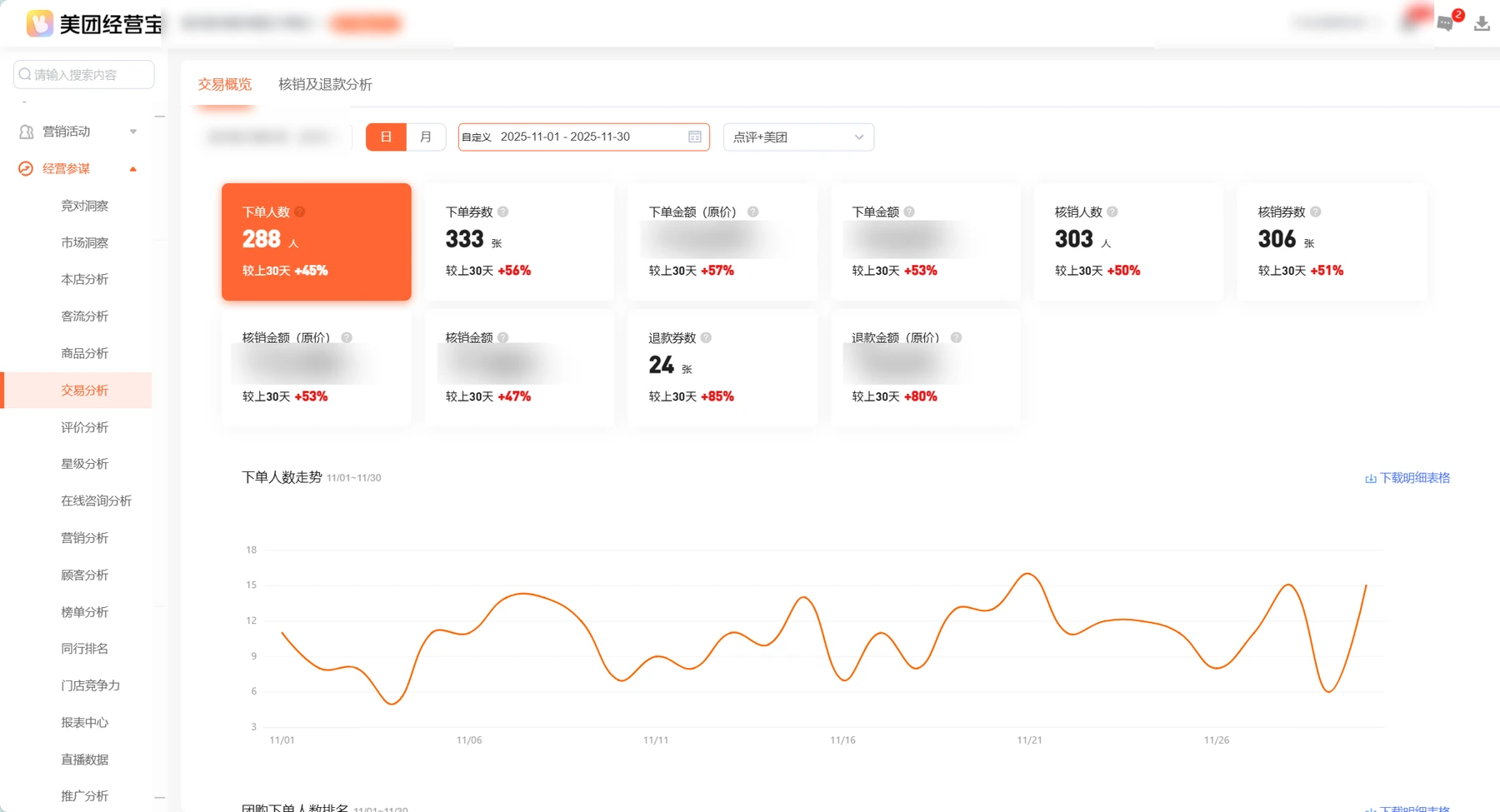Image resolution: width=1500 pixels, height=812 pixels.
Task: Click help icon next to 核销金额（原价）
Action: click(x=347, y=337)
